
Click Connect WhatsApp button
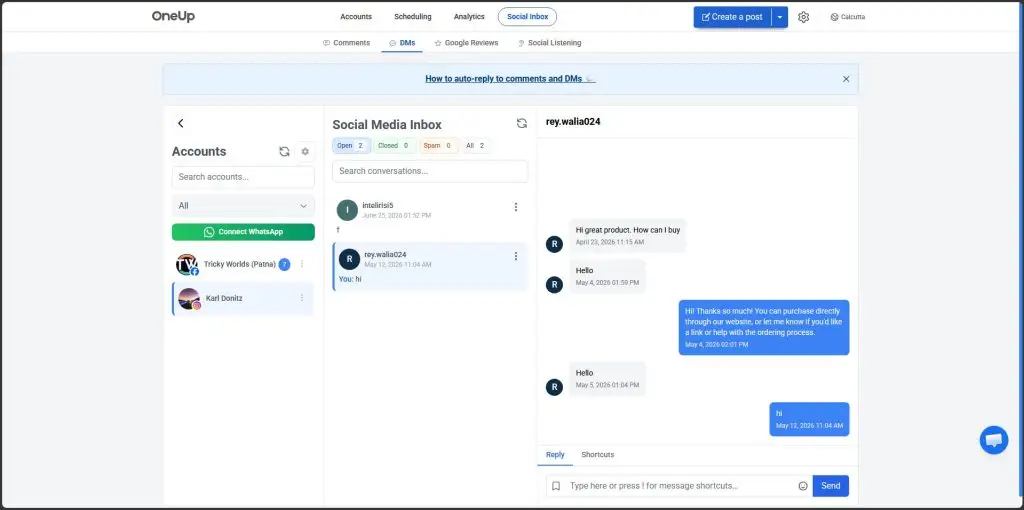243,232
